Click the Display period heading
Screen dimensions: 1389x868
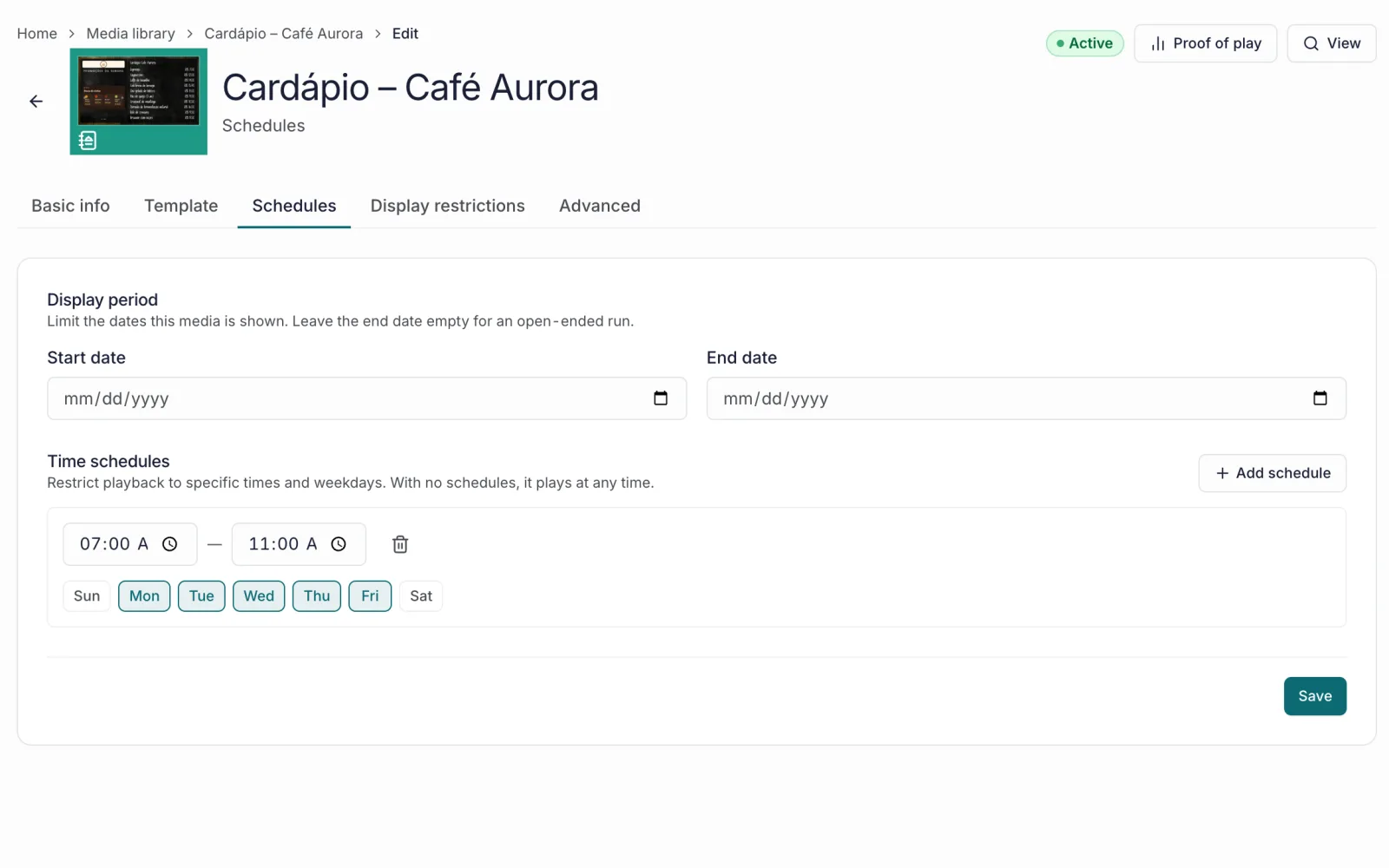click(102, 299)
